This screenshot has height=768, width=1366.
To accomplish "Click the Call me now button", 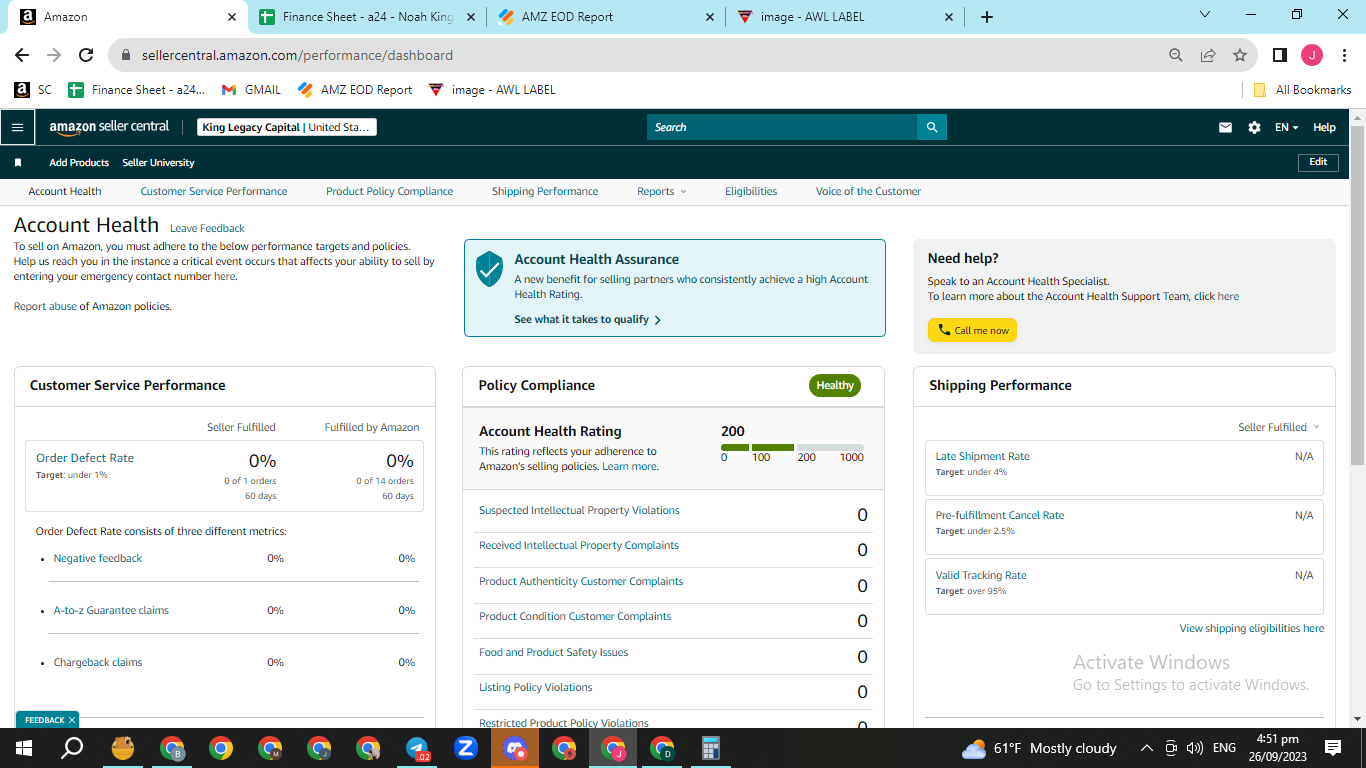I will tap(972, 330).
